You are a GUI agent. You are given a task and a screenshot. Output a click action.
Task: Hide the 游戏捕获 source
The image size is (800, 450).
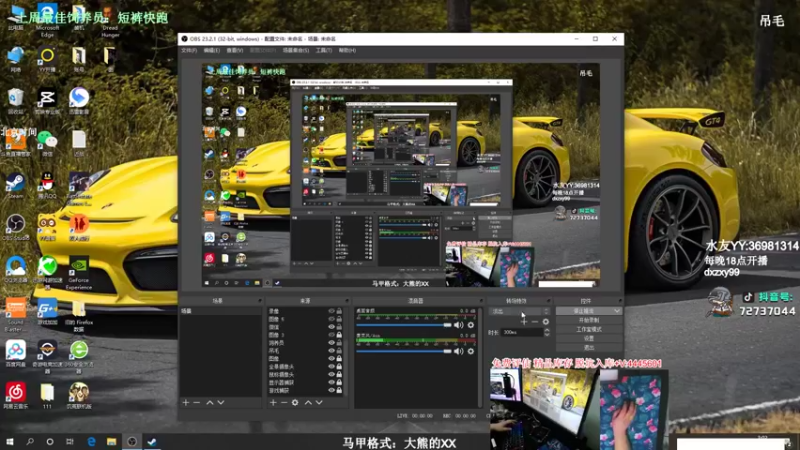[x=332, y=390]
